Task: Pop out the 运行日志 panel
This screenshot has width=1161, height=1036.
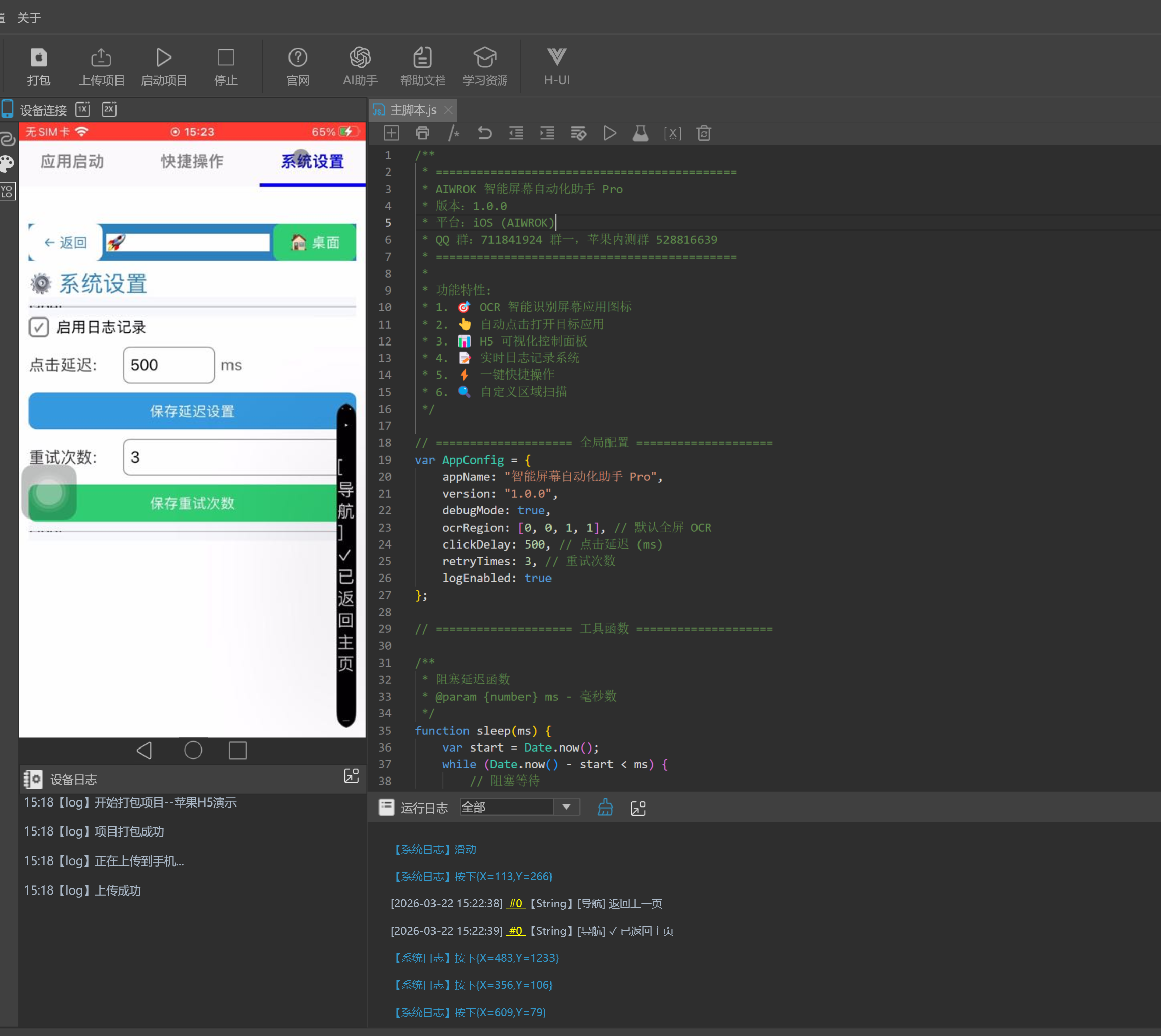Action: click(x=638, y=808)
